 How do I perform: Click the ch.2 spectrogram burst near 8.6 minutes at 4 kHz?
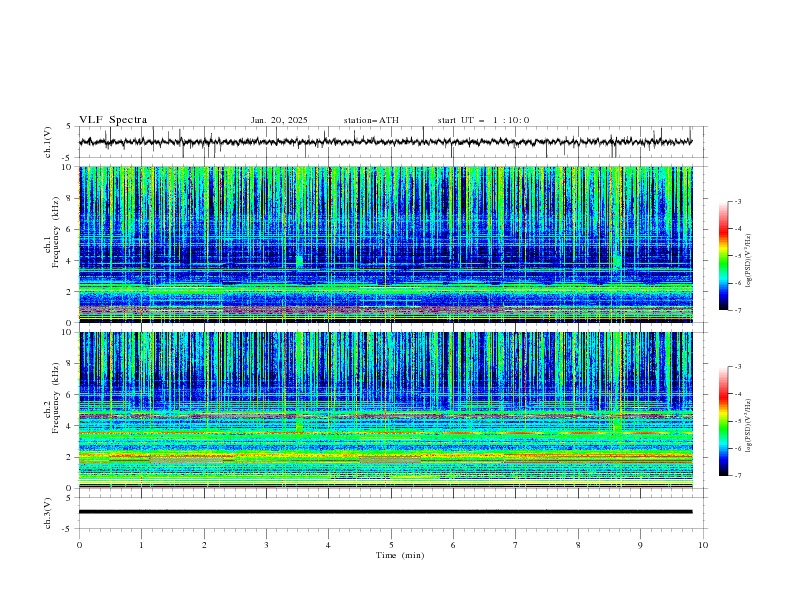pyautogui.click(x=617, y=424)
